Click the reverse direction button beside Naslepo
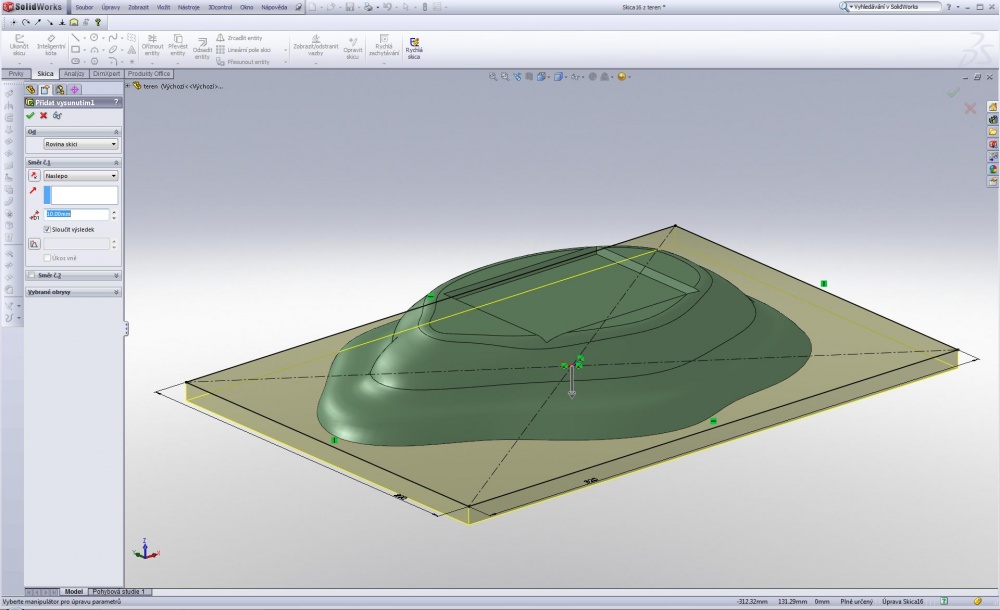 34,175
